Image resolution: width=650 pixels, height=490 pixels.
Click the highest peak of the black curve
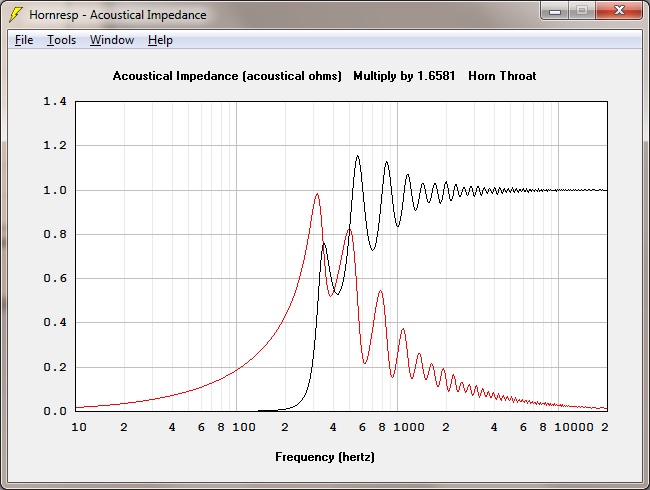pos(357,156)
